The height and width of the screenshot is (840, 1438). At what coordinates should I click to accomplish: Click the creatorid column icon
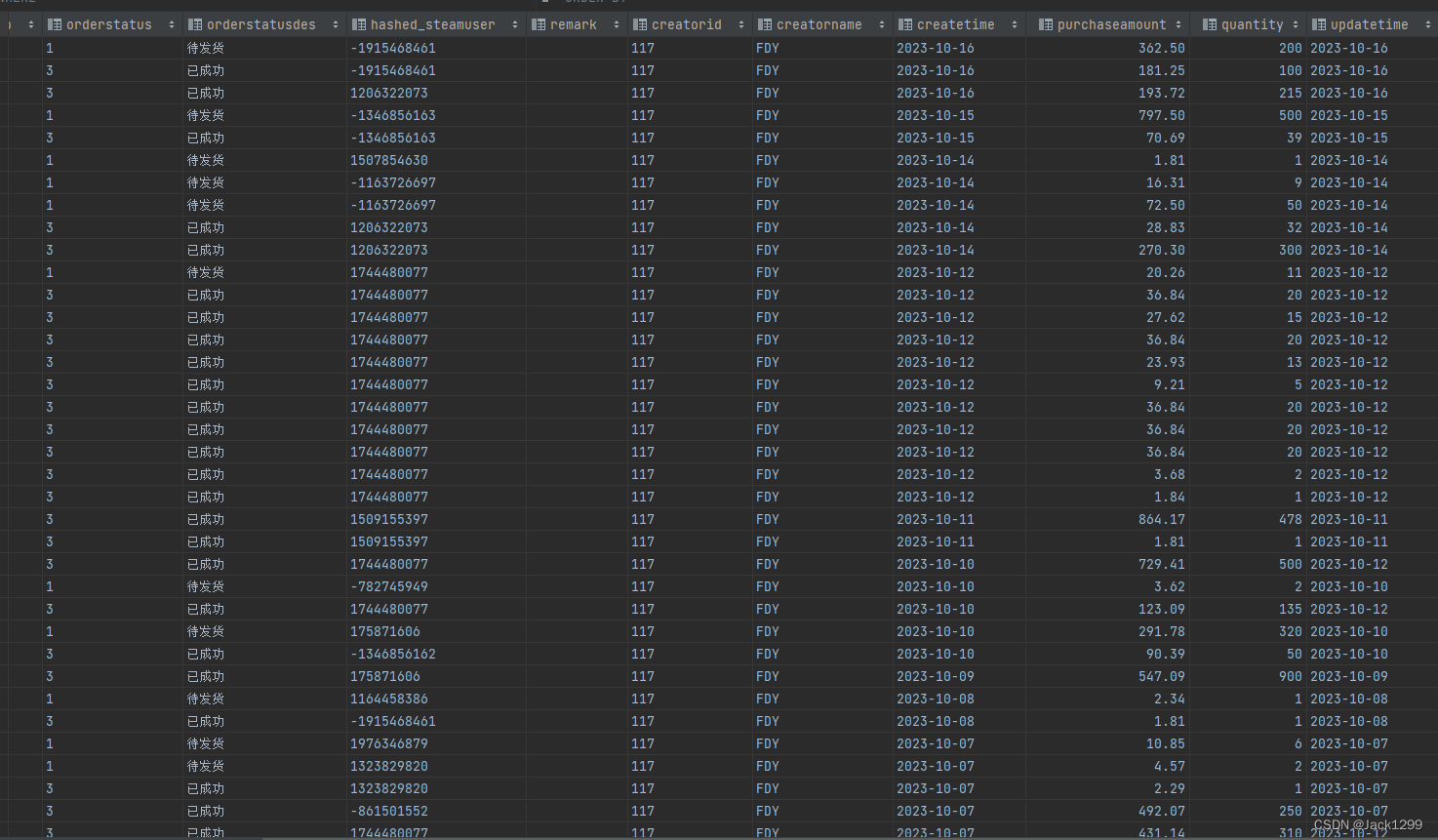pyautogui.click(x=640, y=24)
